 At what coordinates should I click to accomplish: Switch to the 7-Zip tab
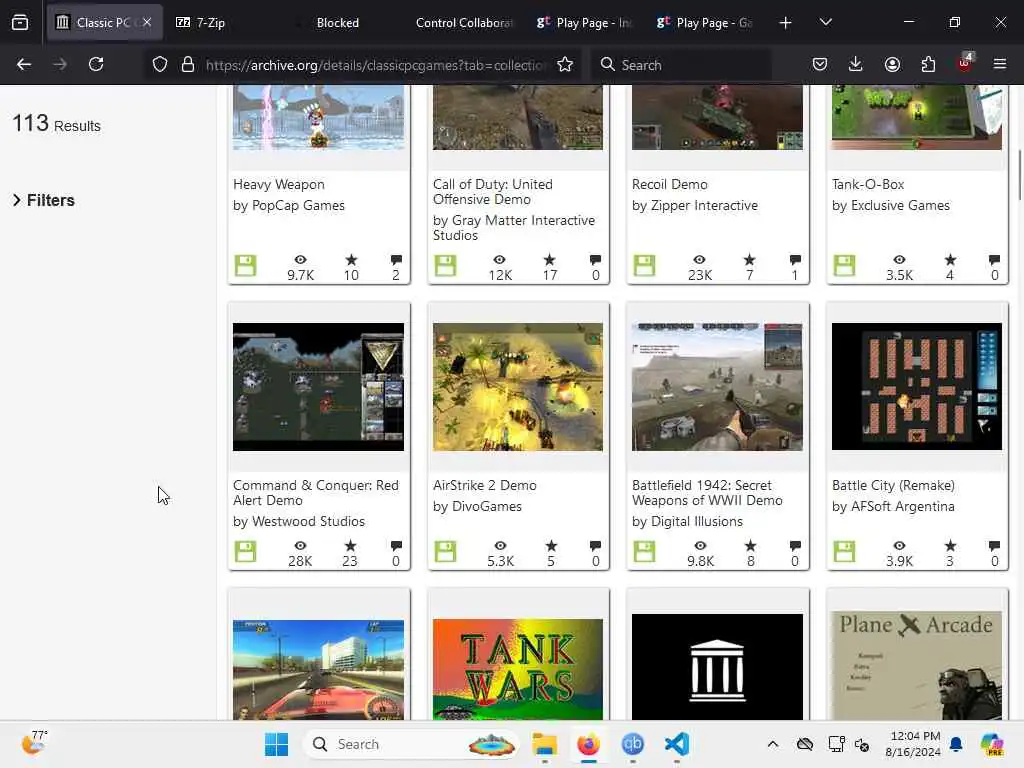[210, 22]
